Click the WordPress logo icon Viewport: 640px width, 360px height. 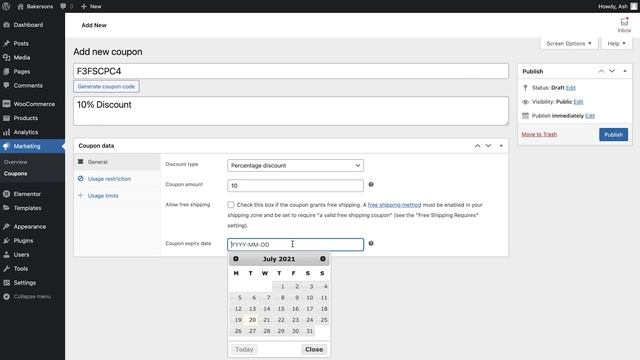[7, 6]
